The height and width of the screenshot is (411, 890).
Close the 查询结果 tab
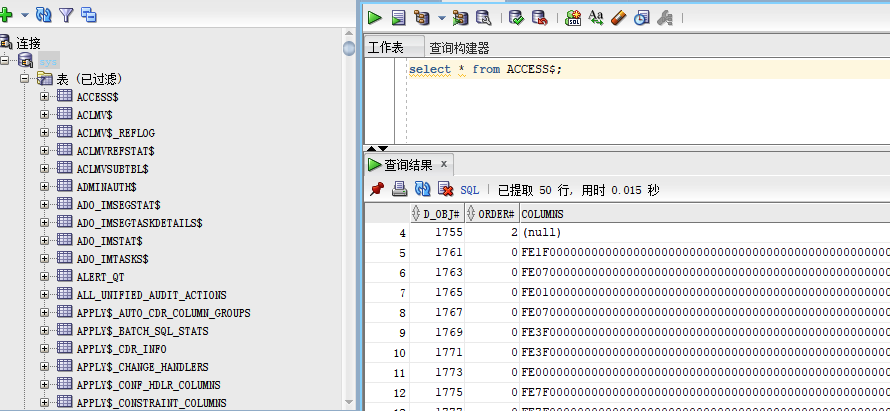(x=444, y=164)
